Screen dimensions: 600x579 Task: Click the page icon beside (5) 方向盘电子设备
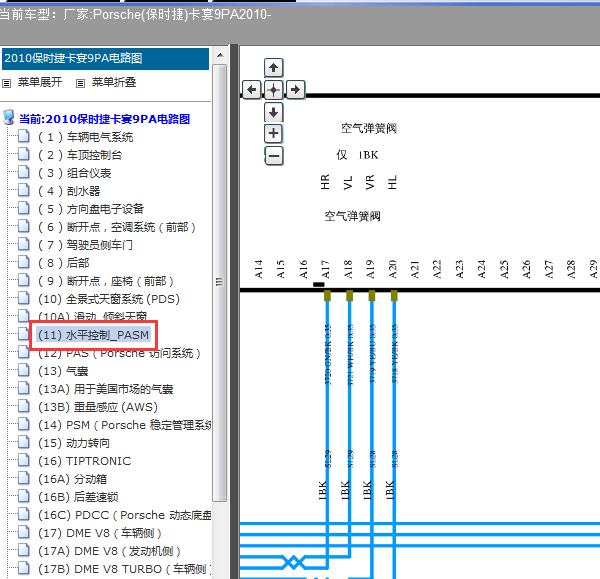click(24, 208)
